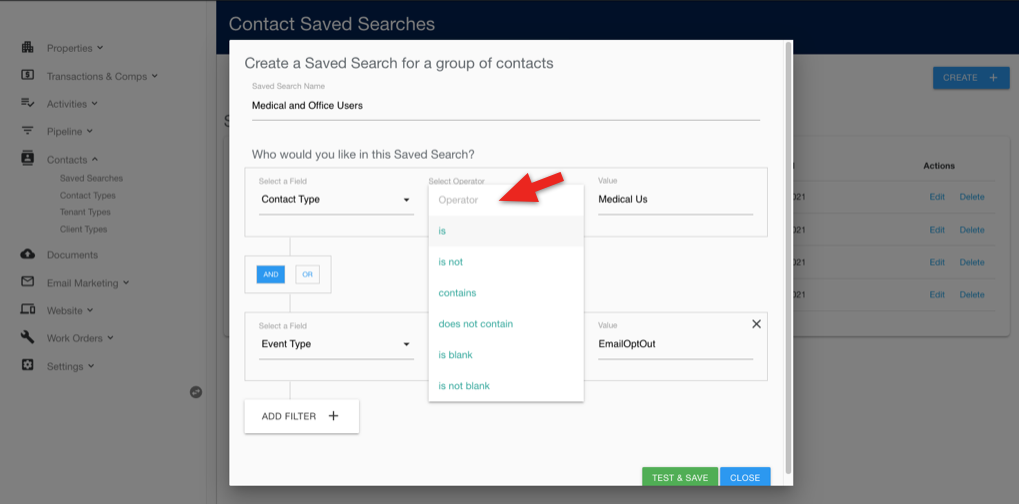
Task: Expand the Settings menu
Action: 91,365
